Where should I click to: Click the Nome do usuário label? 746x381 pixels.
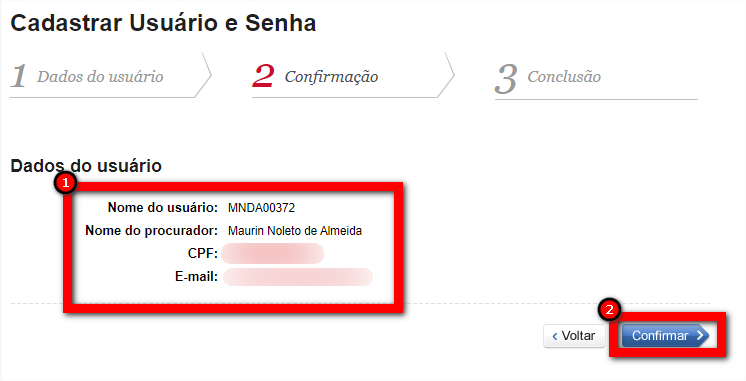point(163,207)
